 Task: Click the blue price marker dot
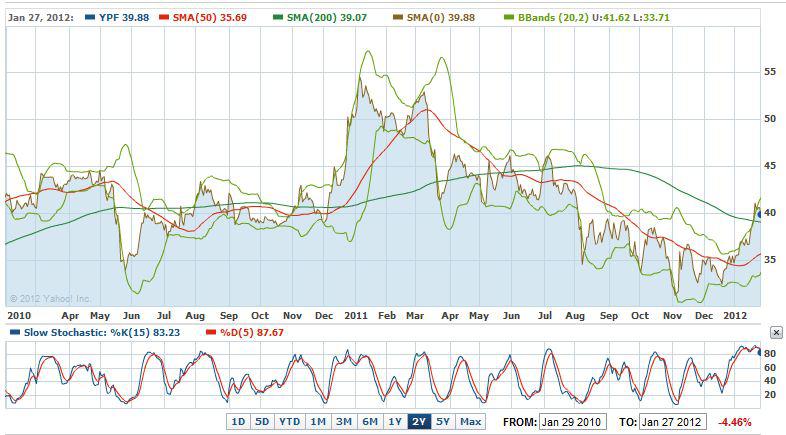[760, 214]
